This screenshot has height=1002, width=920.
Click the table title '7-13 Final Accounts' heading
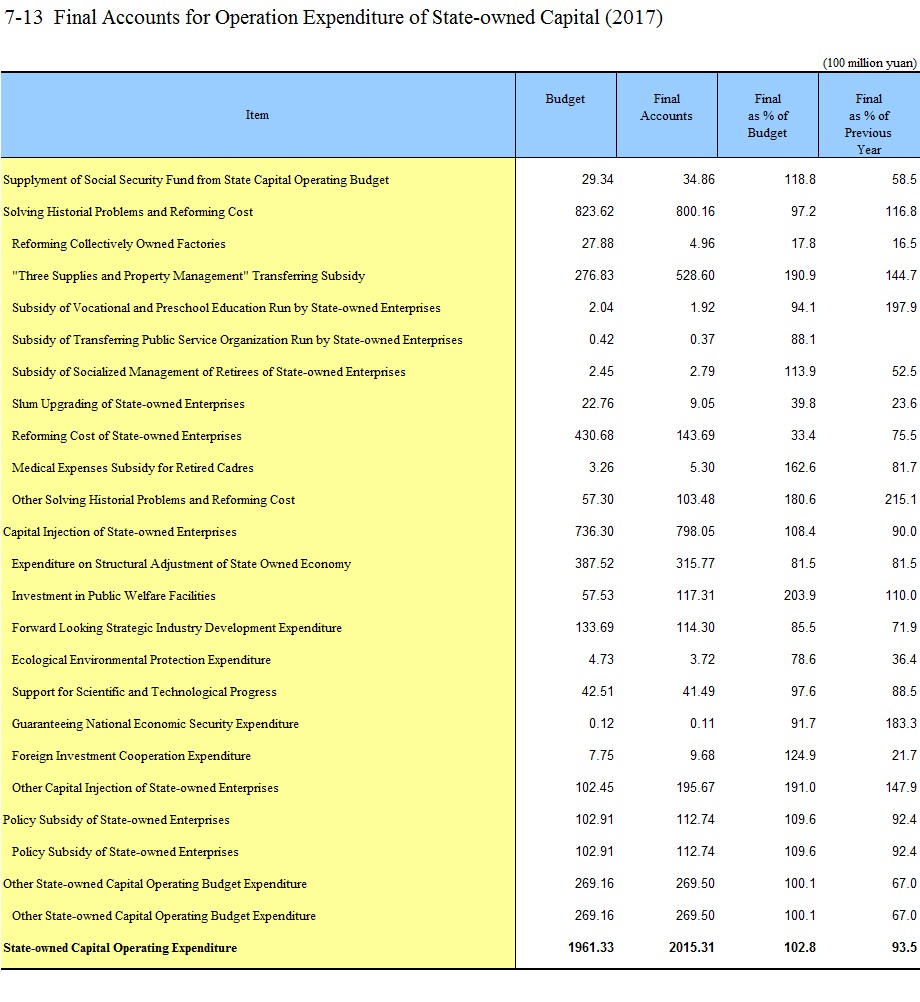tap(334, 17)
